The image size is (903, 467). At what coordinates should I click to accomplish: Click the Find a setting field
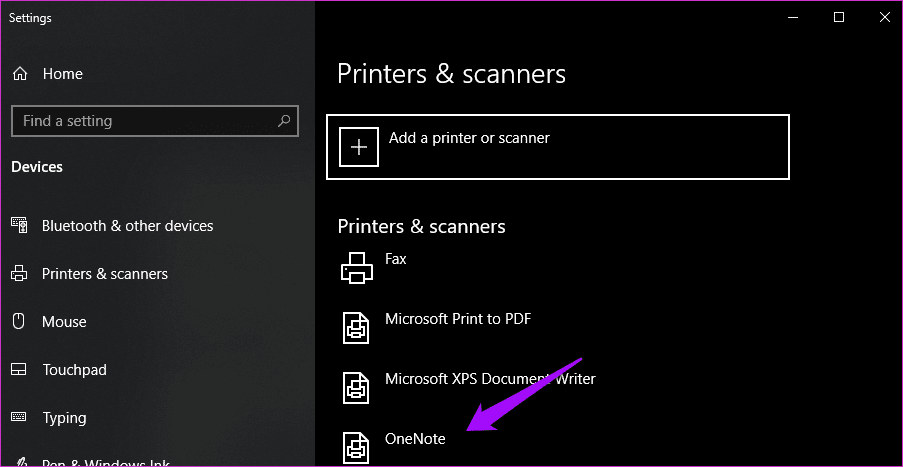pos(155,121)
